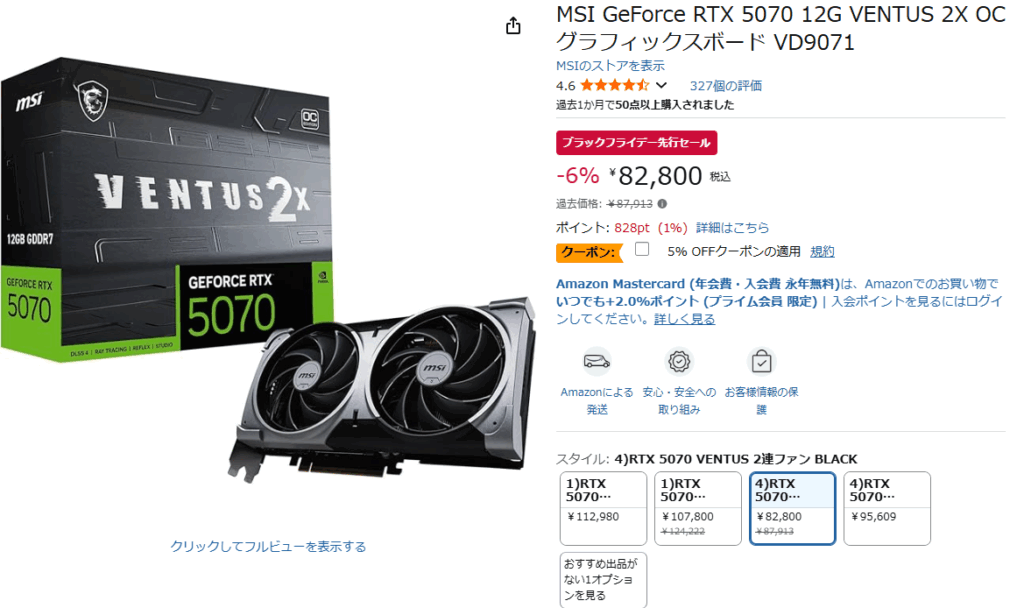
Task: Open the past price info icon
Action: point(662,204)
